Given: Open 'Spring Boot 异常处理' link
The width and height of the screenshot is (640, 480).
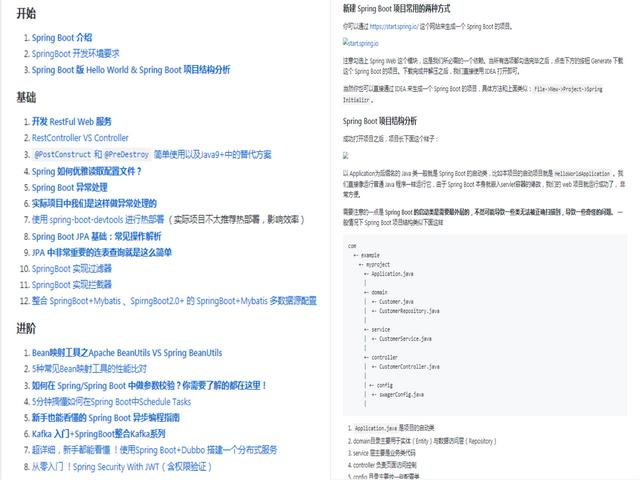Looking at the screenshot, I should [70, 187].
